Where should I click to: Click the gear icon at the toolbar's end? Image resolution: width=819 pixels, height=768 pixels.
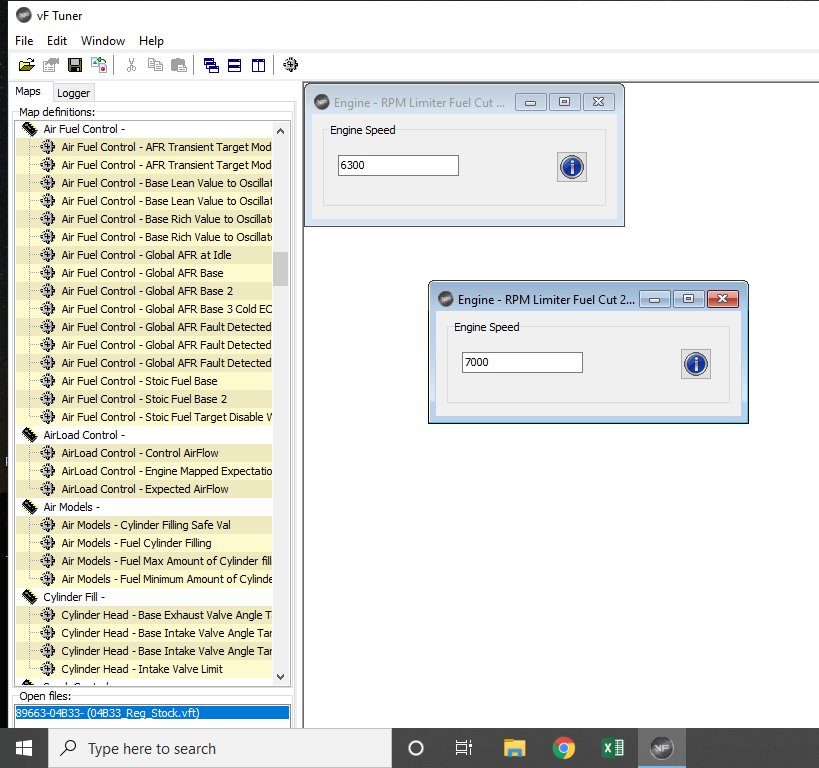pos(290,65)
